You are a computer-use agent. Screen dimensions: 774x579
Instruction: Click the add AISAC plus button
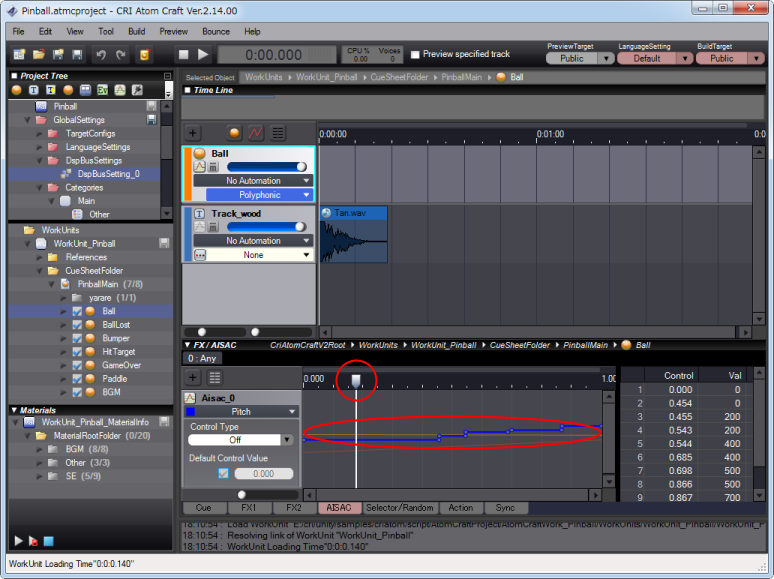tap(193, 377)
